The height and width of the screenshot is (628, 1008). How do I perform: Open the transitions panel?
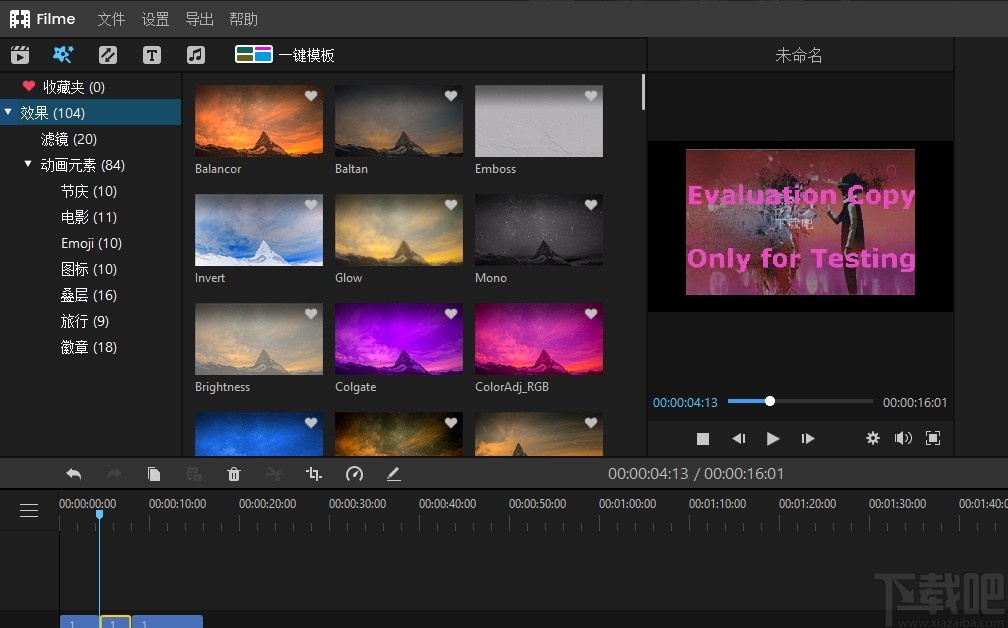click(108, 55)
